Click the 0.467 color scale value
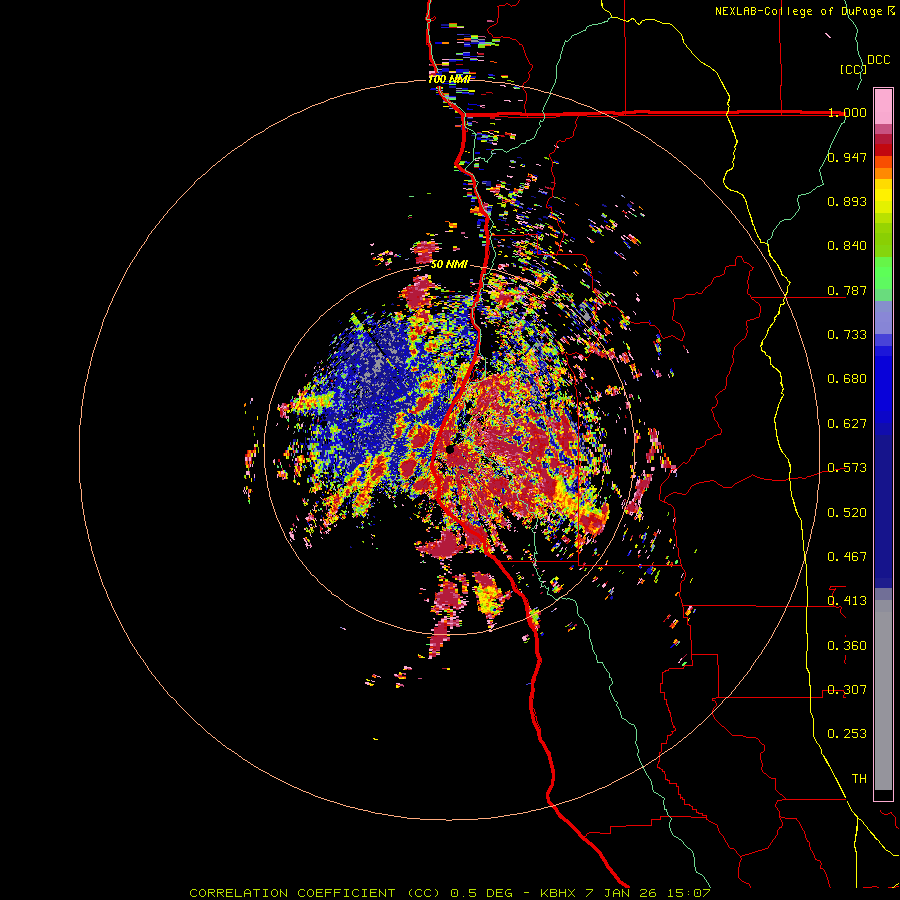The width and height of the screenshot is (900, 900). [x=847, y=557]
